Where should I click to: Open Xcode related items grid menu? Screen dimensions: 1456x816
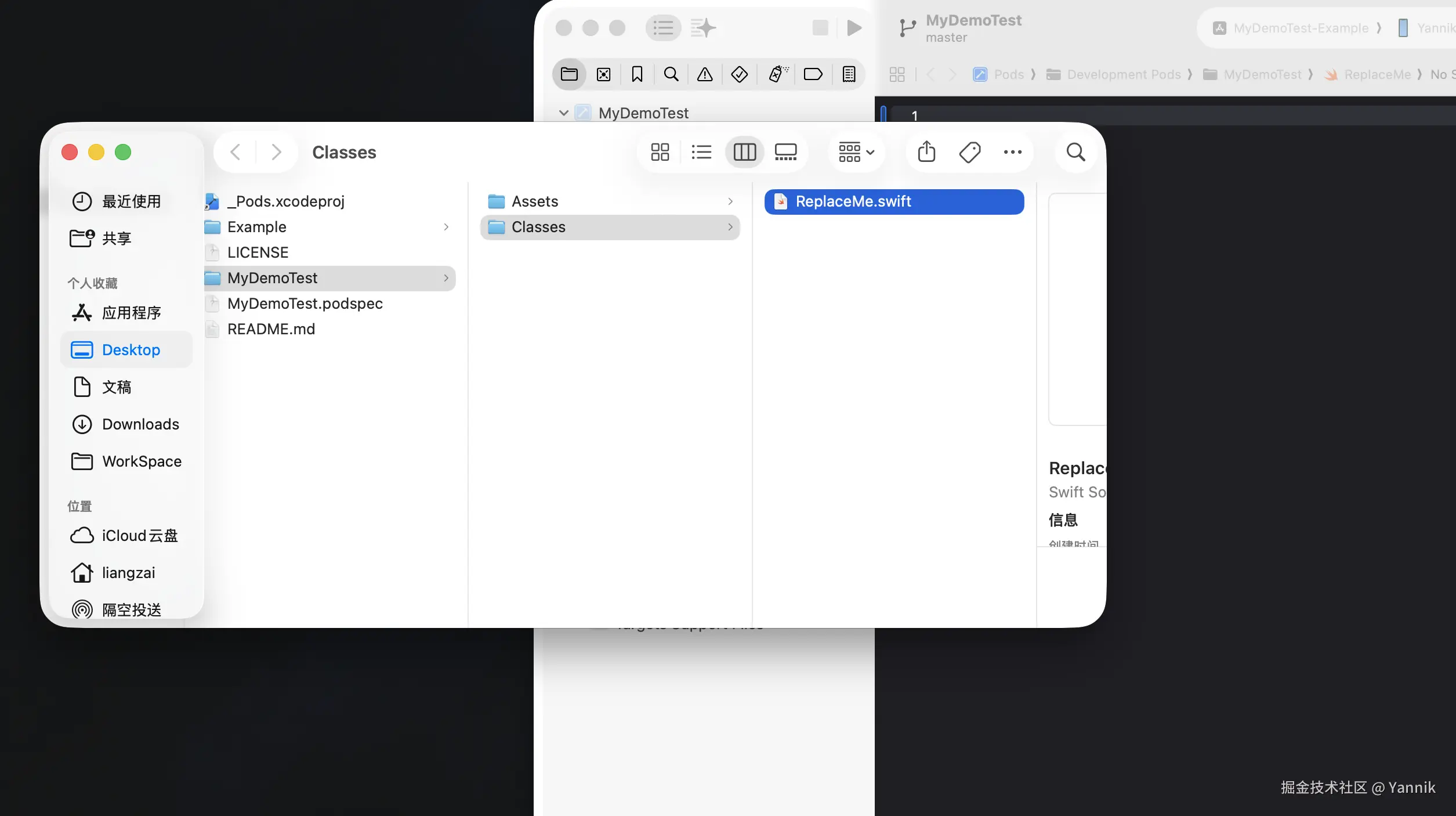click(x=897, y=74)
